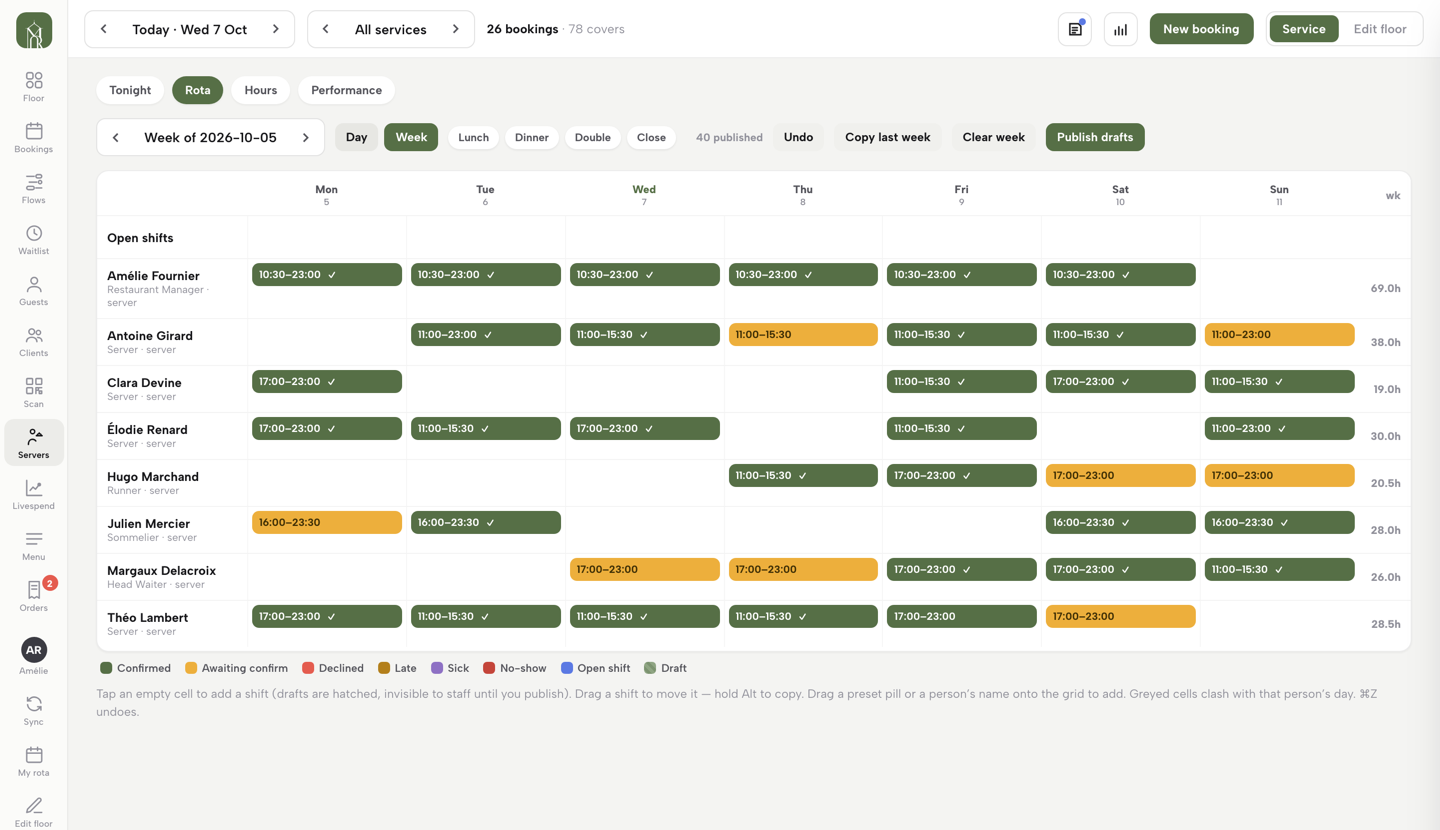Go to Guests in sidebar
The height and width of the screenshot is (830, 1440).
34,290
